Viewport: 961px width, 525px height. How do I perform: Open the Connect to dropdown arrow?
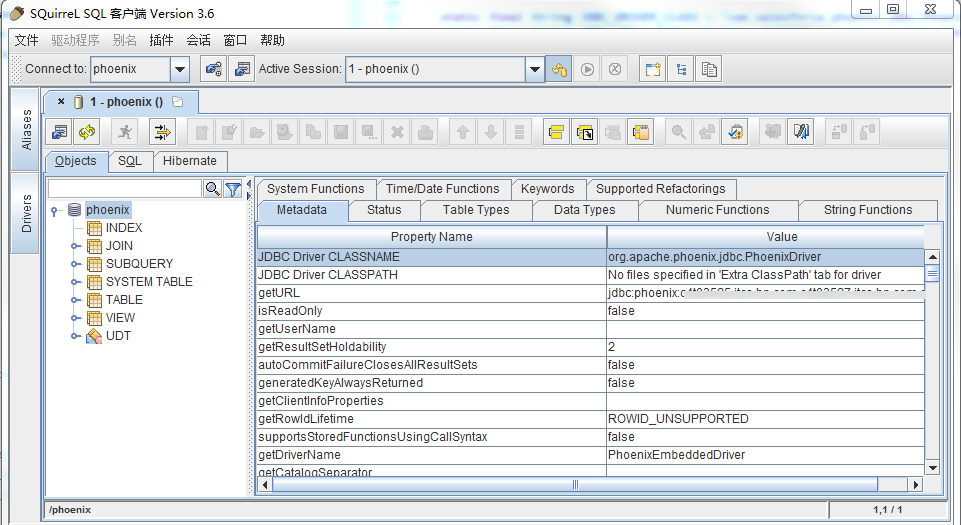click(x=180, y=69)
